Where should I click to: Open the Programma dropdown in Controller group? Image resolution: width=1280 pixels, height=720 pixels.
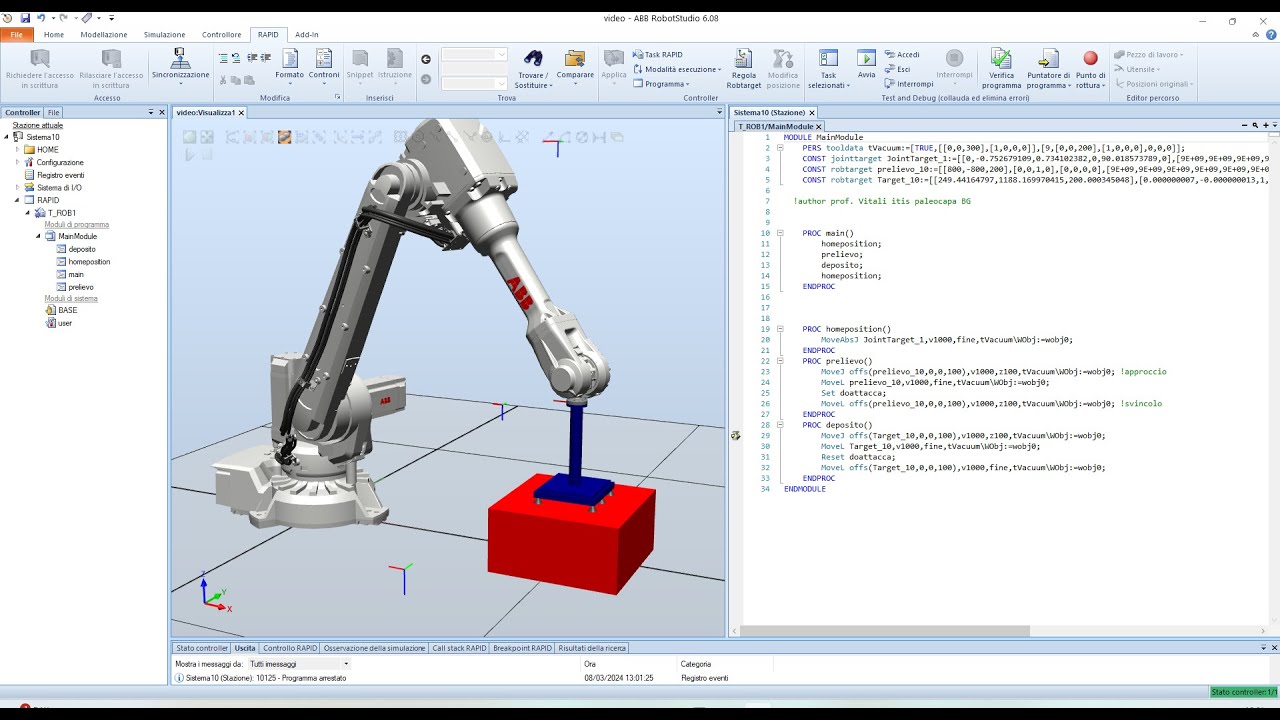[661, 84]
